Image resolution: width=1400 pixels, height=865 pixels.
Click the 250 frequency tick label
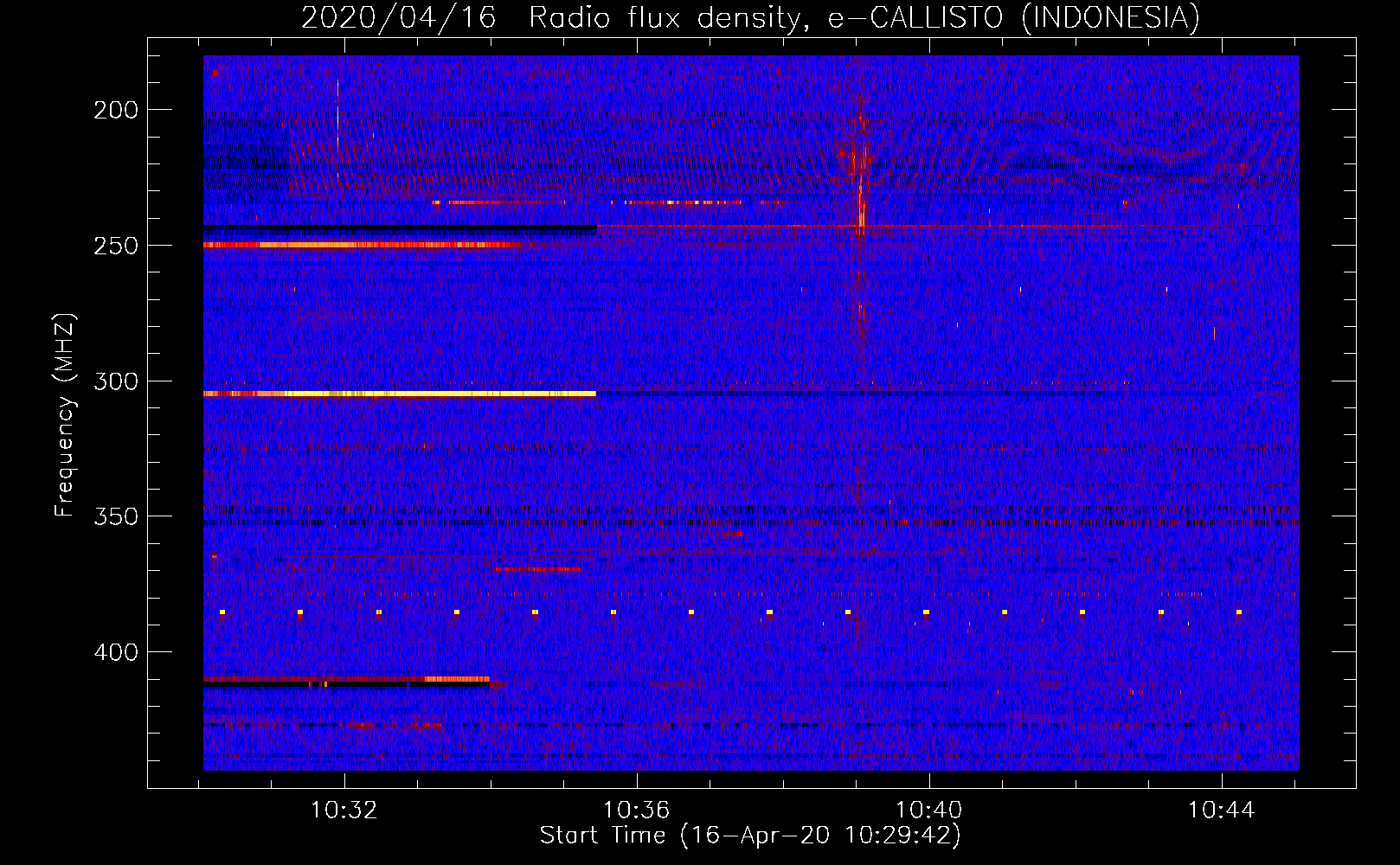[x=116, y=246]
